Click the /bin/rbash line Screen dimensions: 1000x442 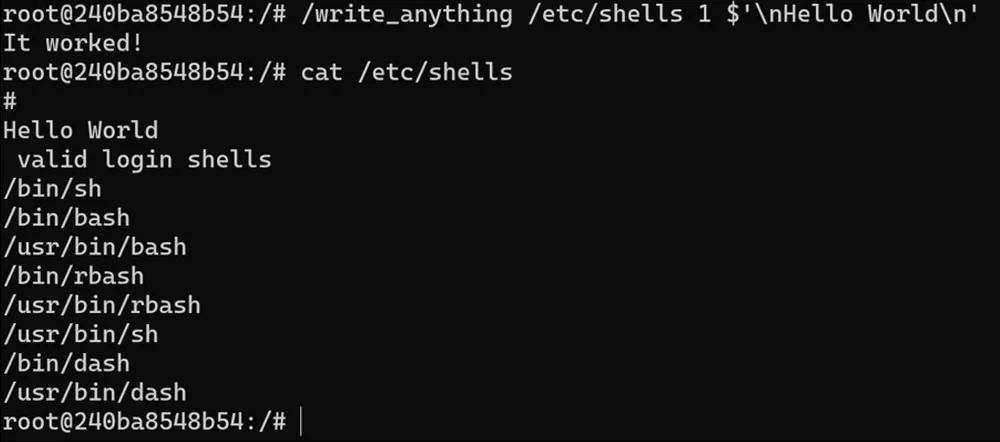click(73, 276)
